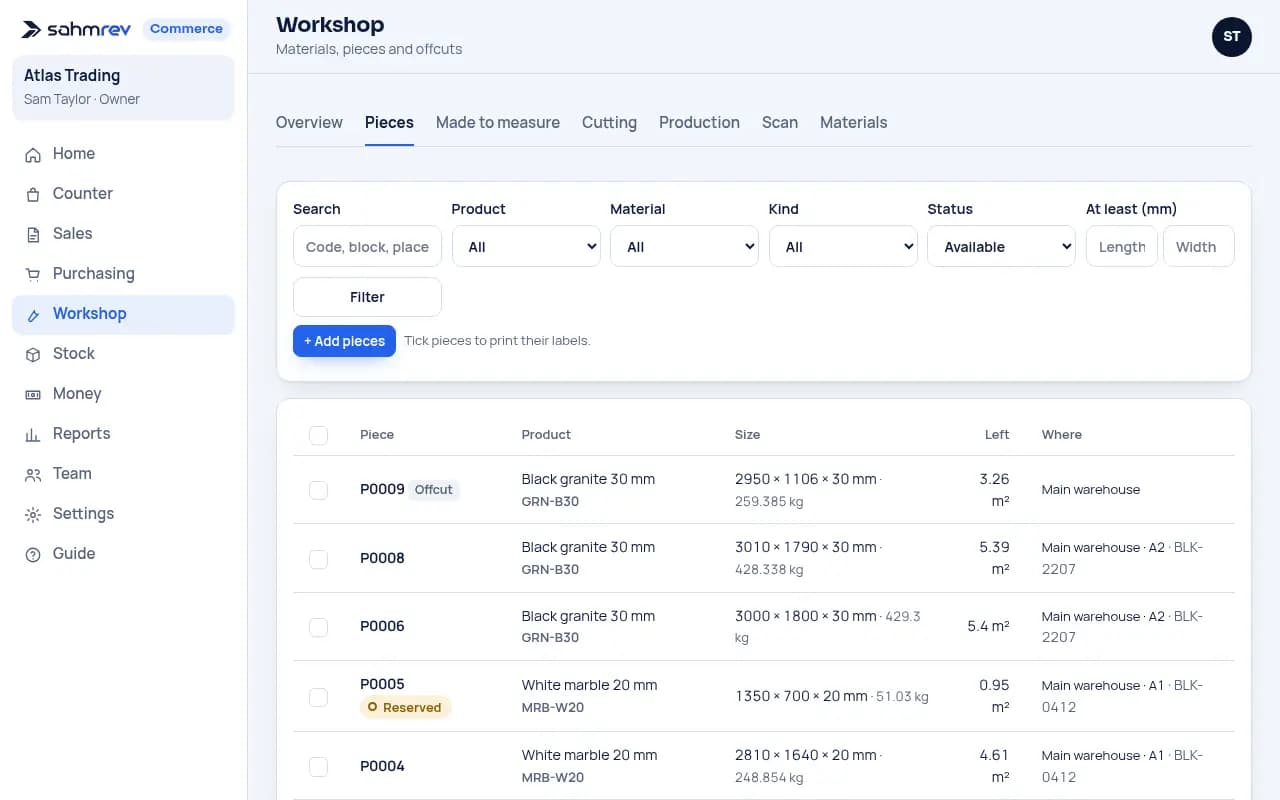1280x800 pixels.
Task: Switch to the Scan tab
Action: (780, 122)
